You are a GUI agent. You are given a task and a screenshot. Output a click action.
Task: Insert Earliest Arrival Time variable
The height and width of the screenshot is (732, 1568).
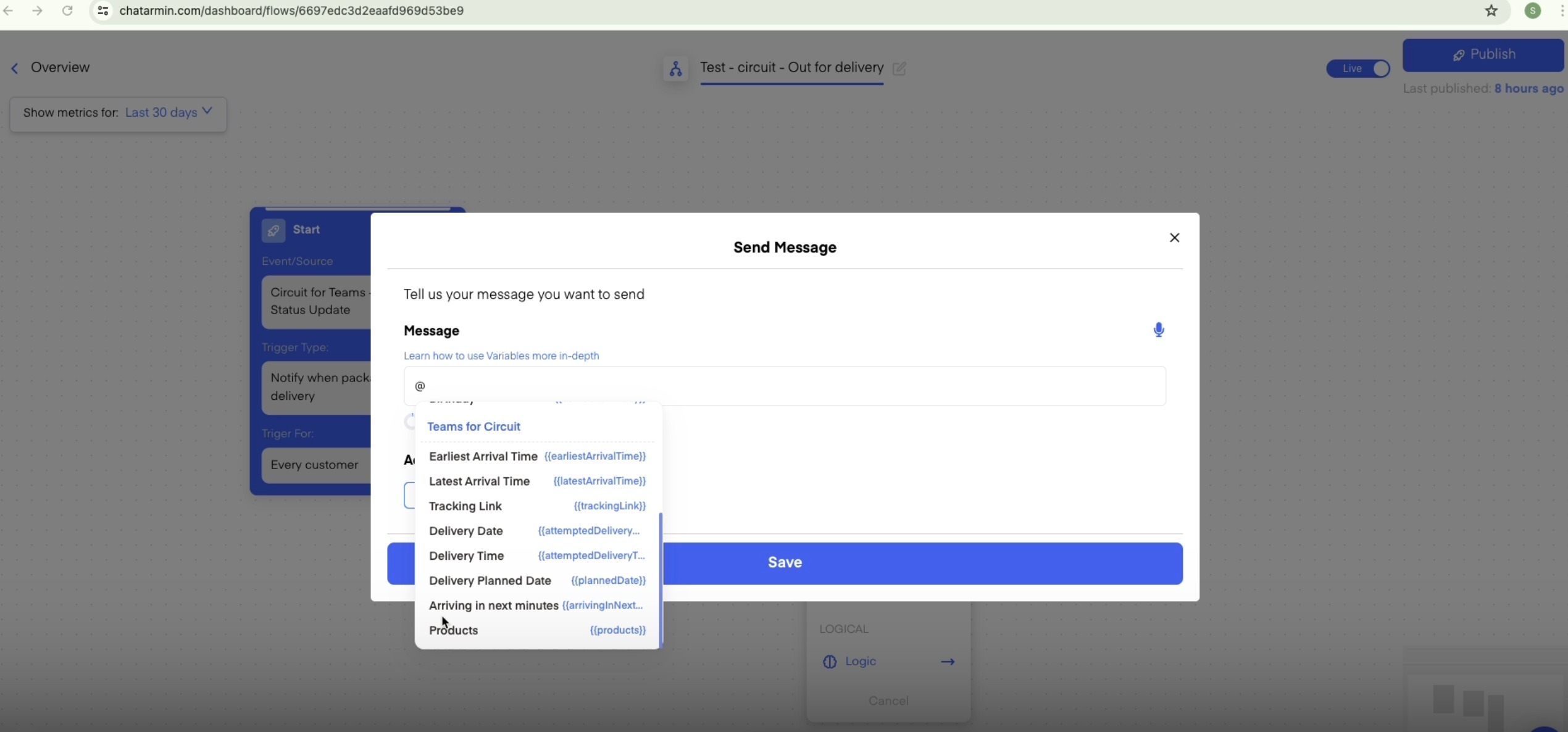tap(537, 456)
